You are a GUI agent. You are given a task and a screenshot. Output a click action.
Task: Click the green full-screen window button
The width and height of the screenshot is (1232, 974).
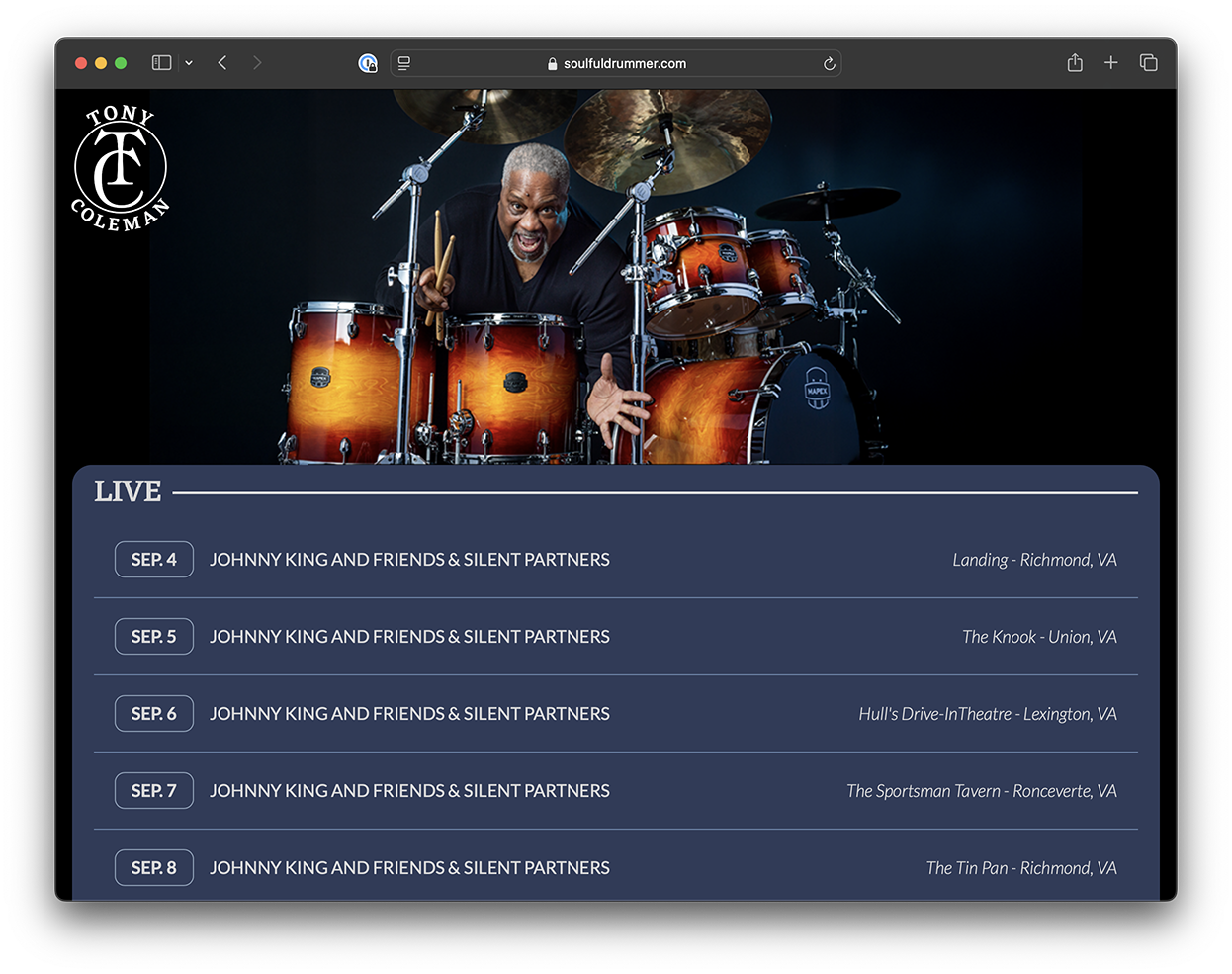pos(121,63)
